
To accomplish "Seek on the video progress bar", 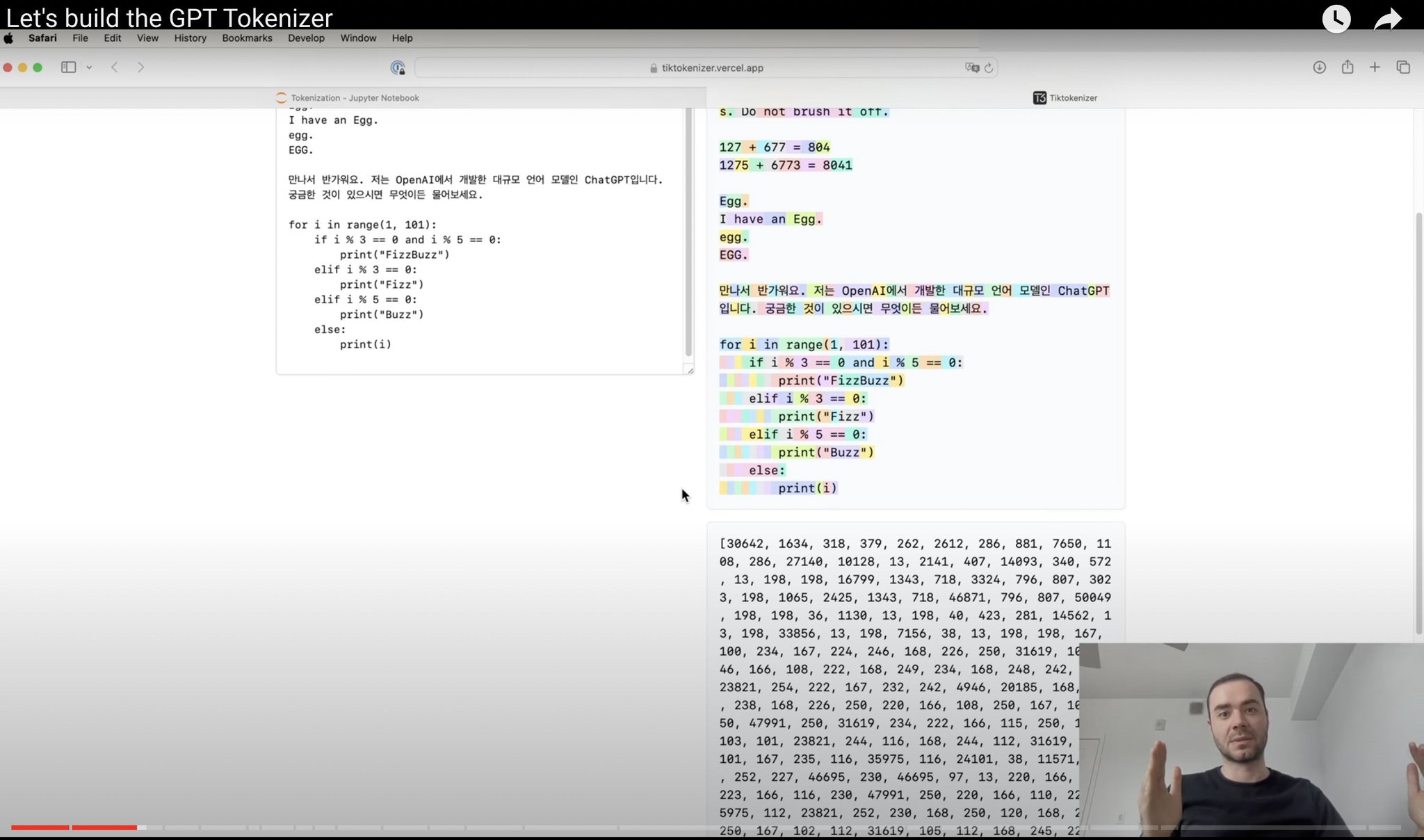I will [706, 827].
